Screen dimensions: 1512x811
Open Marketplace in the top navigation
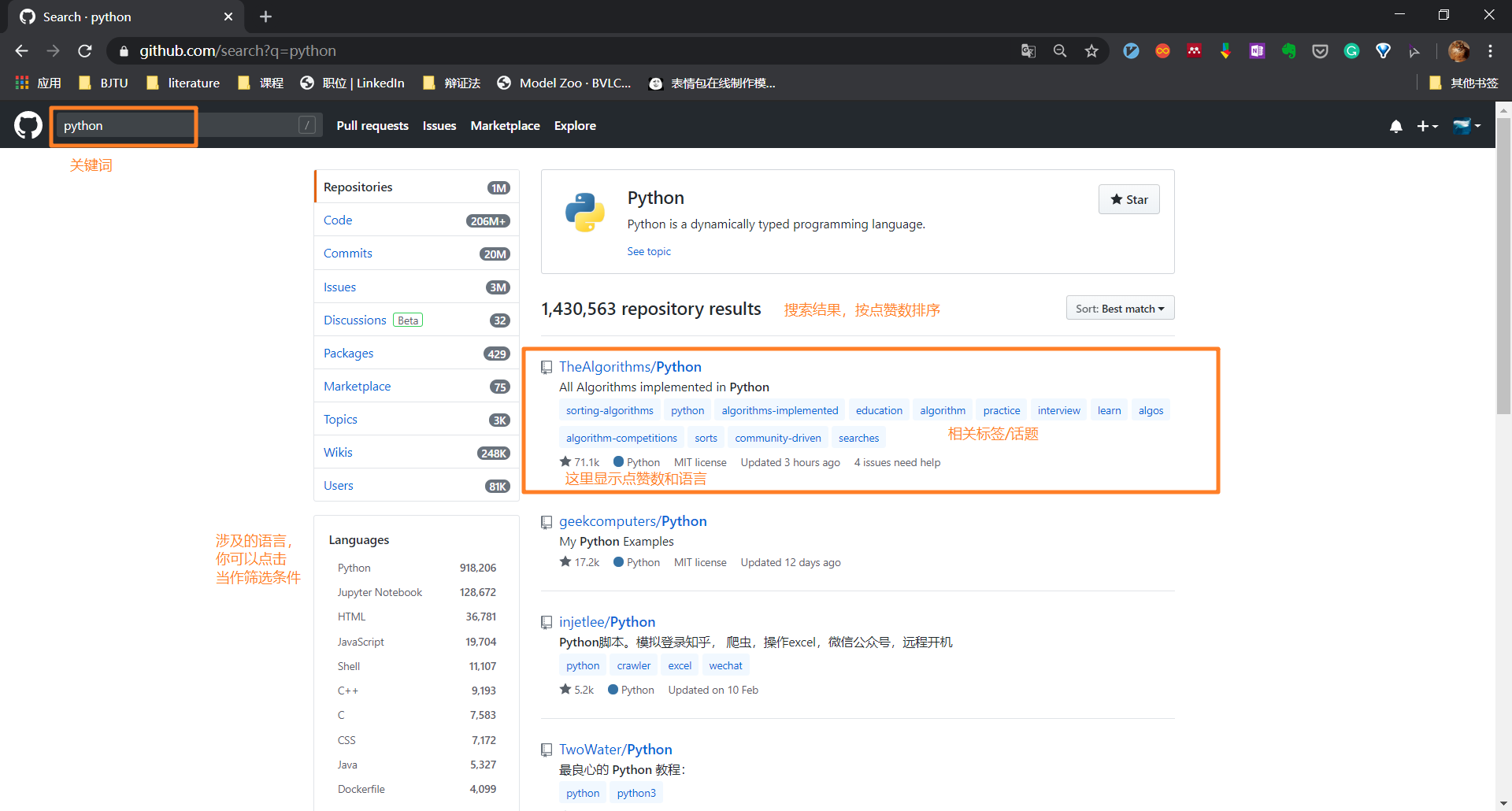[x=505, y=126]
